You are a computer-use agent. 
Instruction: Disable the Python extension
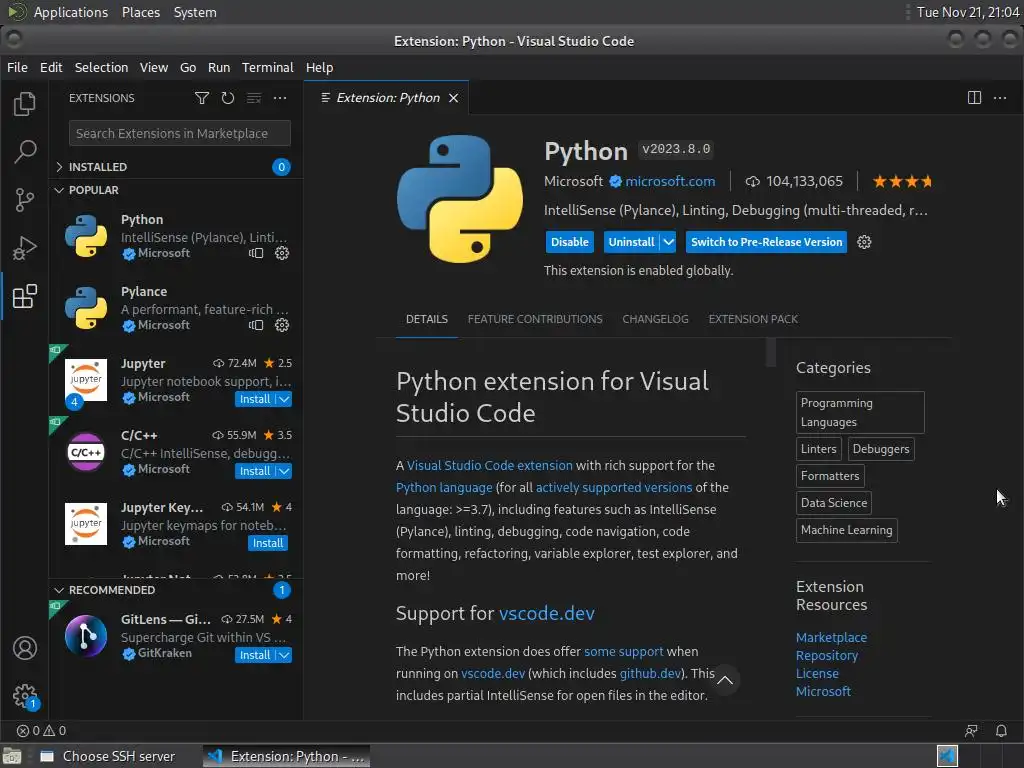569,242
